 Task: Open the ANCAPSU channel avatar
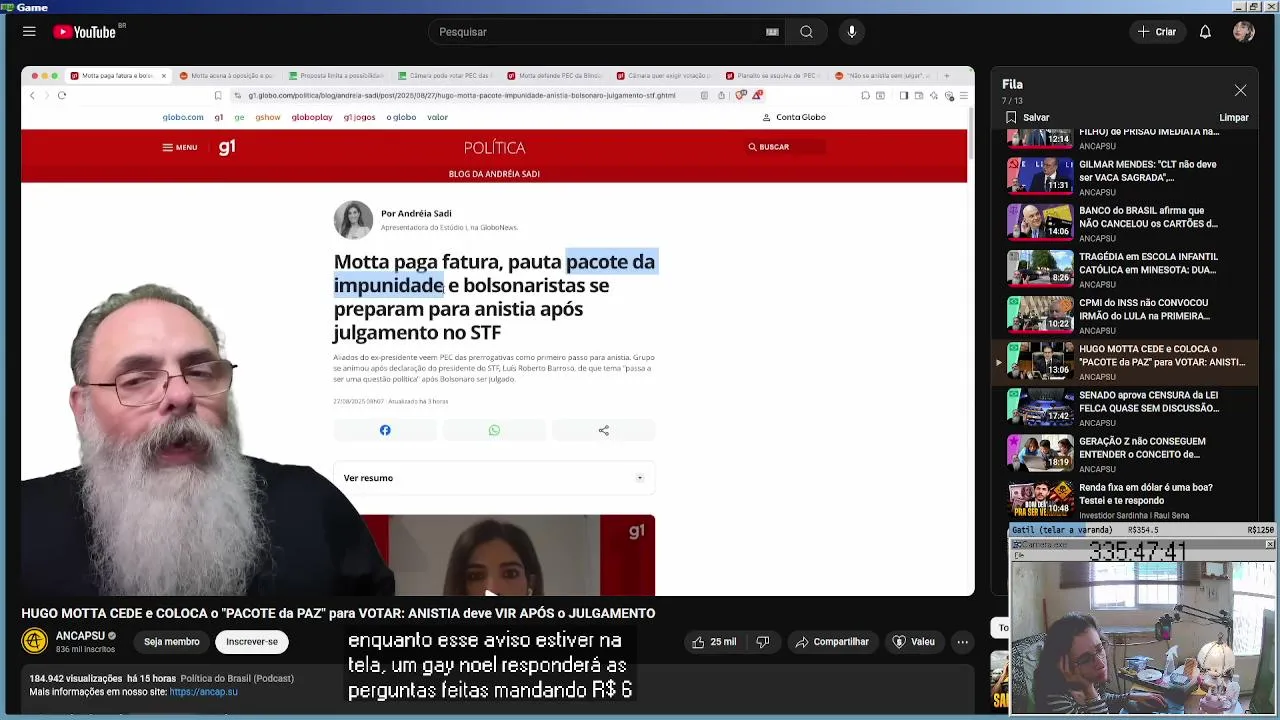pyautogui.click(x=35, y=641)
